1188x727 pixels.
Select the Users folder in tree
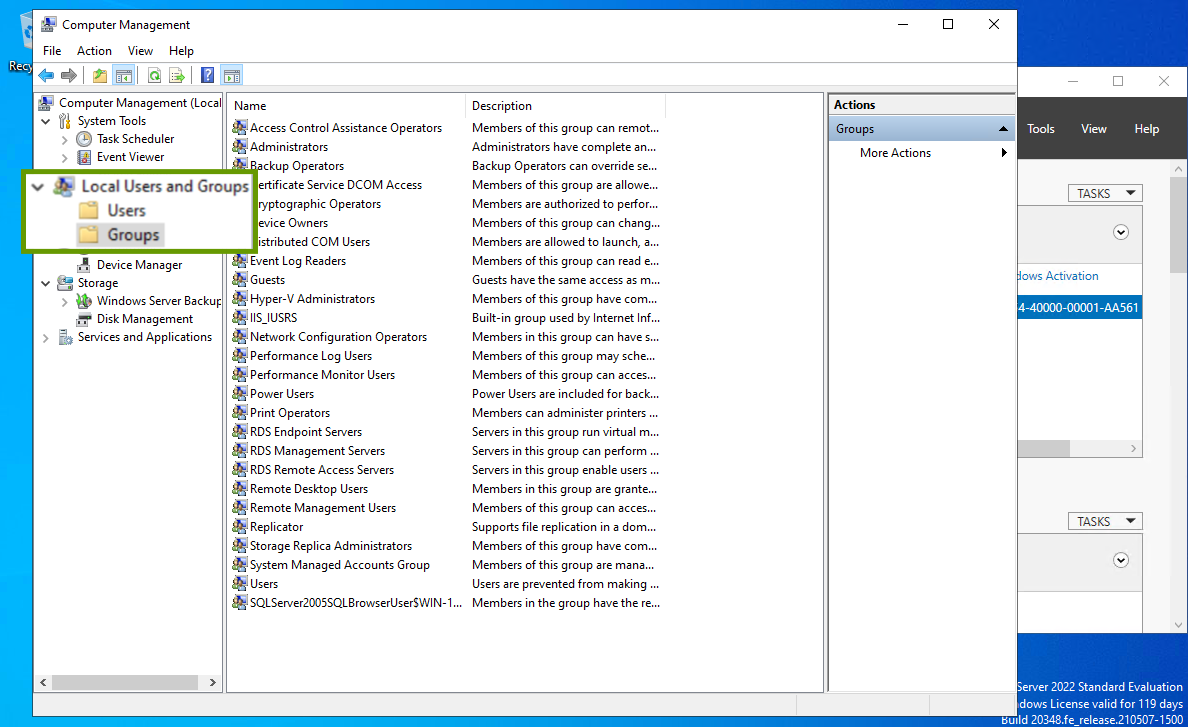point(126,211)
